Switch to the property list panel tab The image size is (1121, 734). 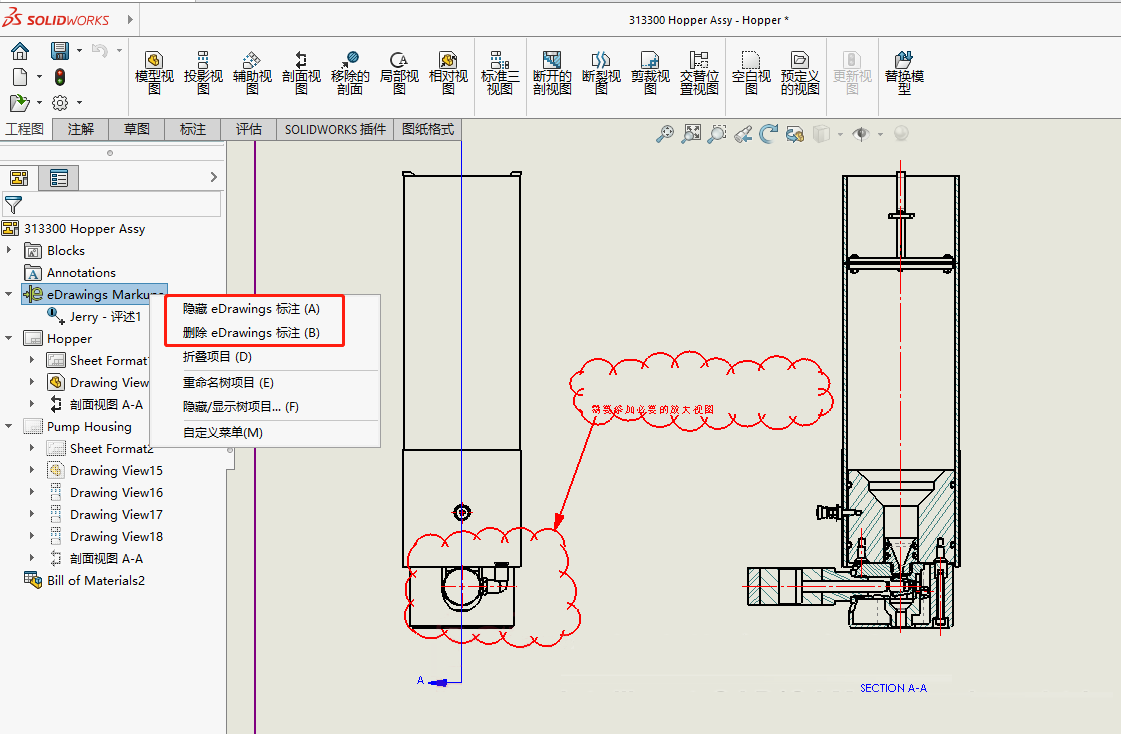coord(59,178)
